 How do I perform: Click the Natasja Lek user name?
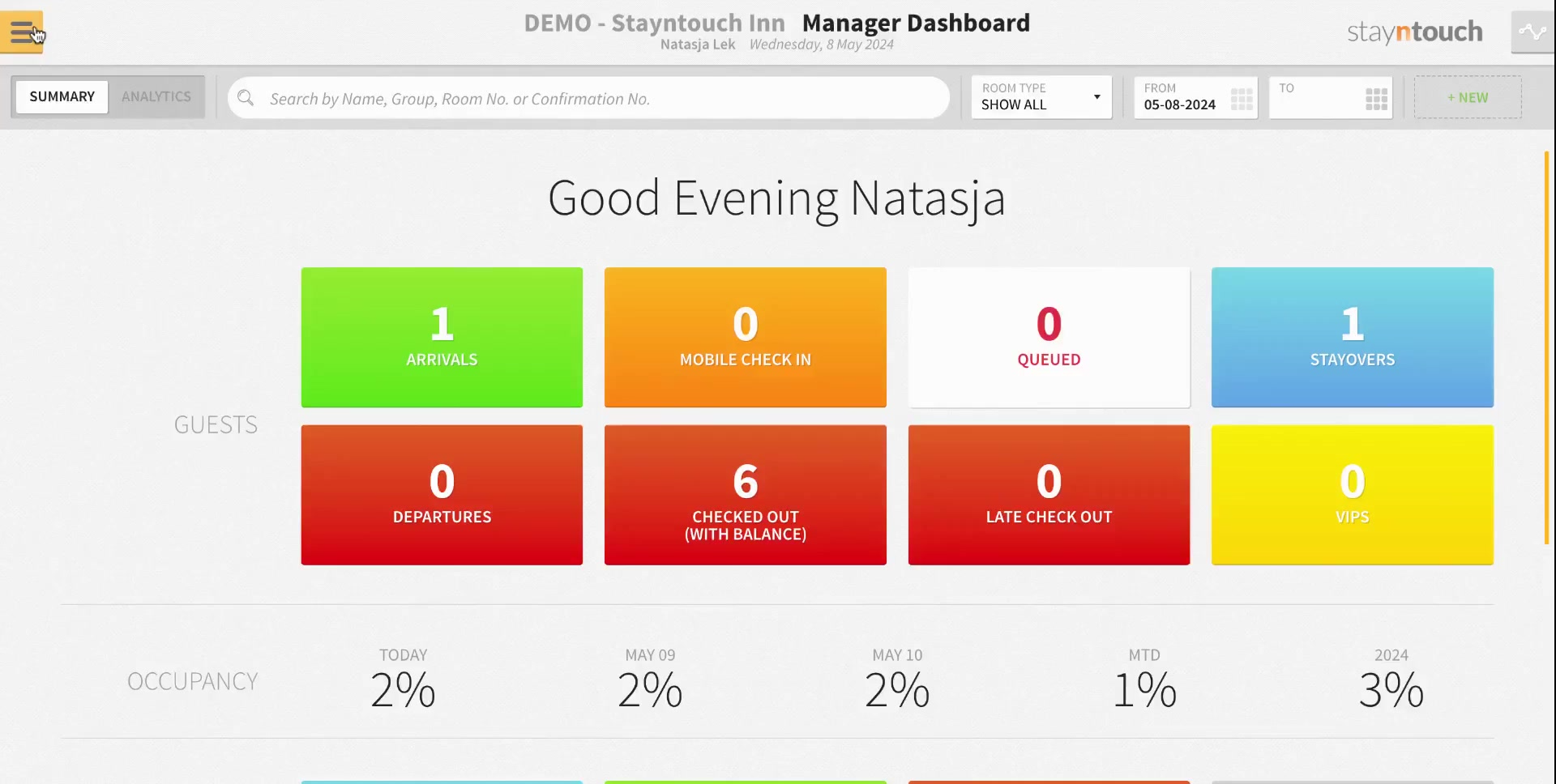698,45
